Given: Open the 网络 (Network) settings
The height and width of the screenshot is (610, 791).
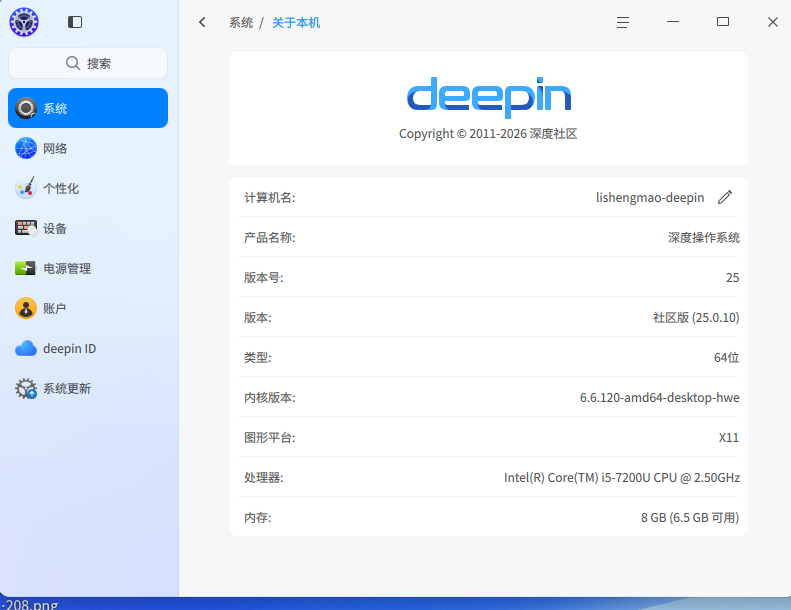Looking at the screenshot, I should point(88,148).
